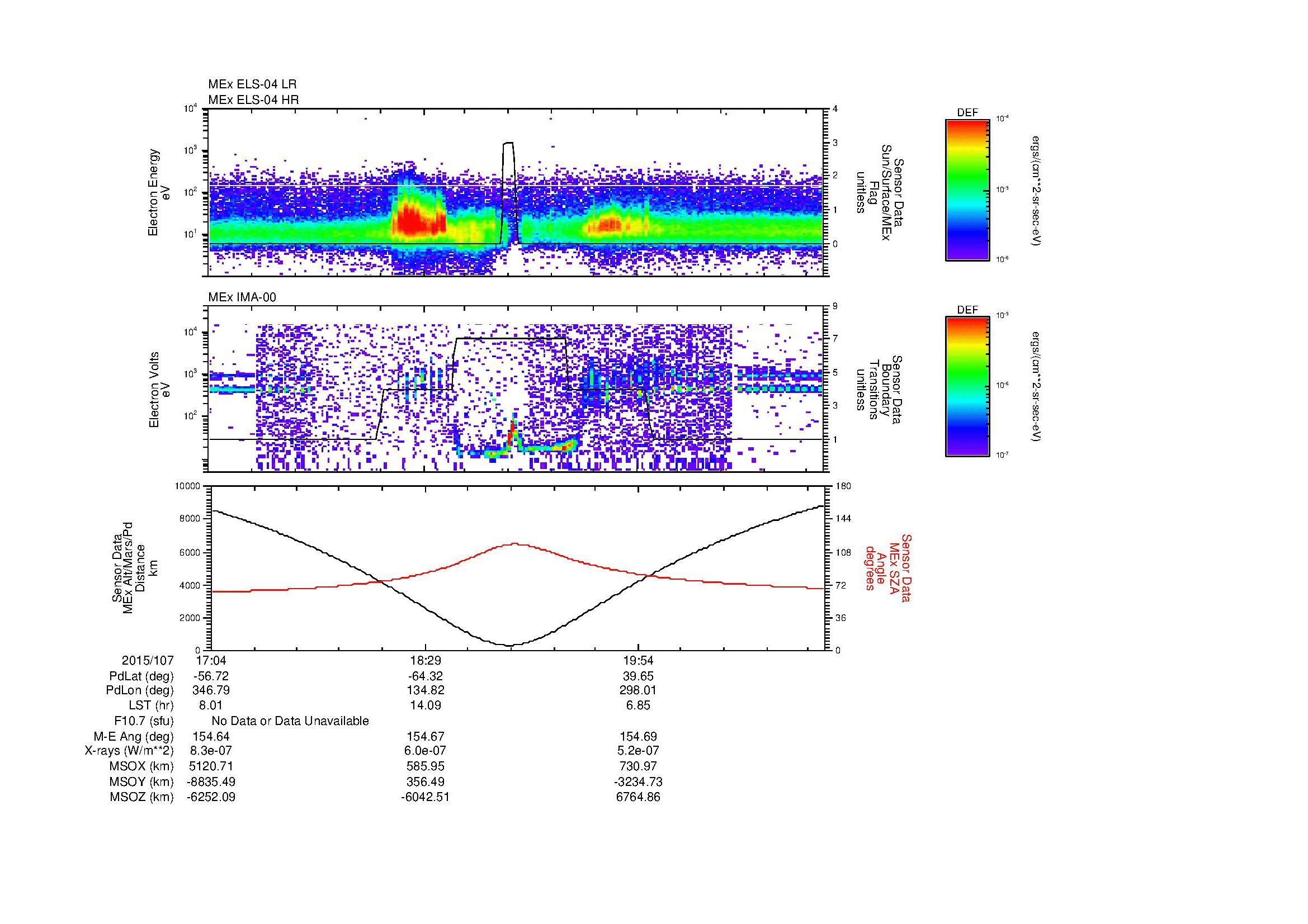The height and width of the screenshot is (924, 1308).
Task: Click the 'Electron Volts eV' axis label
Action: click(159, 390)
